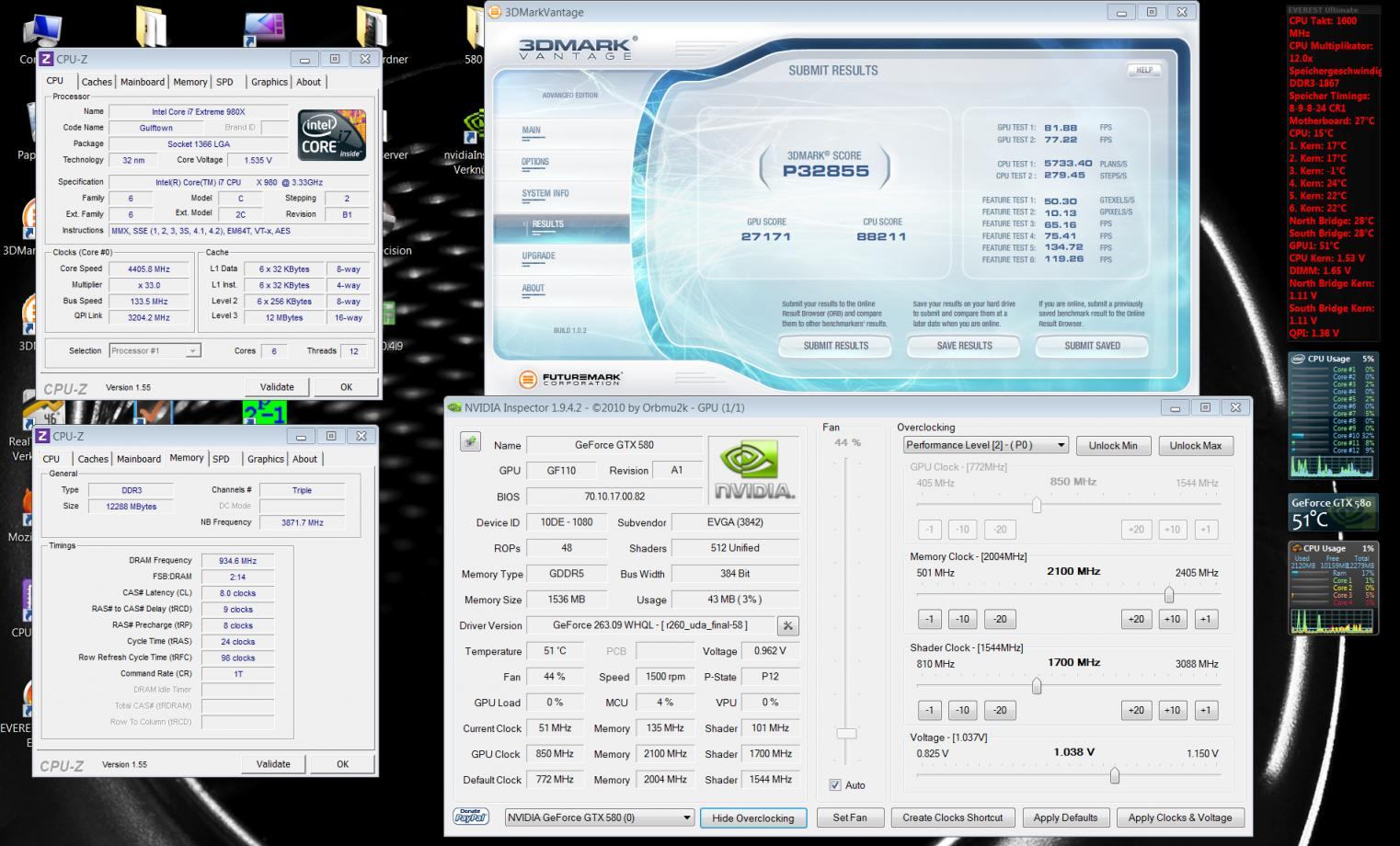Open the Processor #1 selection dropdown in CPU-Z

tap(155, 350)
